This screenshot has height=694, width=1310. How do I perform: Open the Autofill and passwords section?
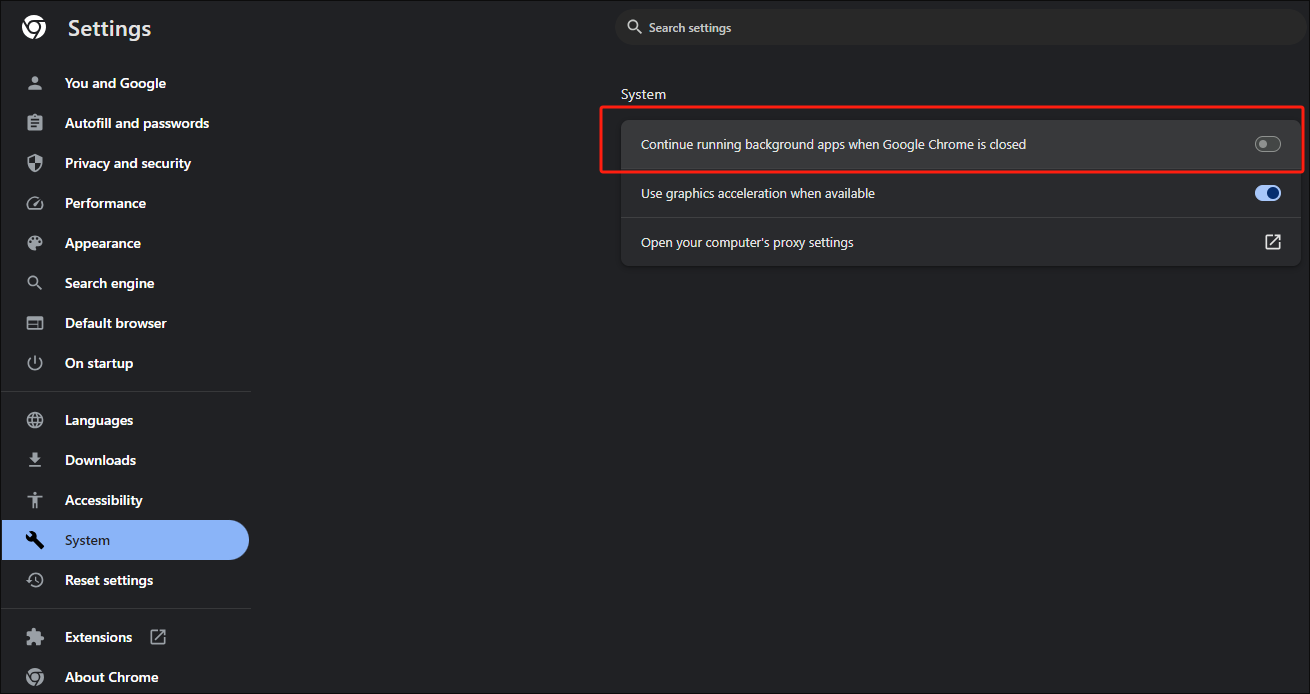137,123
